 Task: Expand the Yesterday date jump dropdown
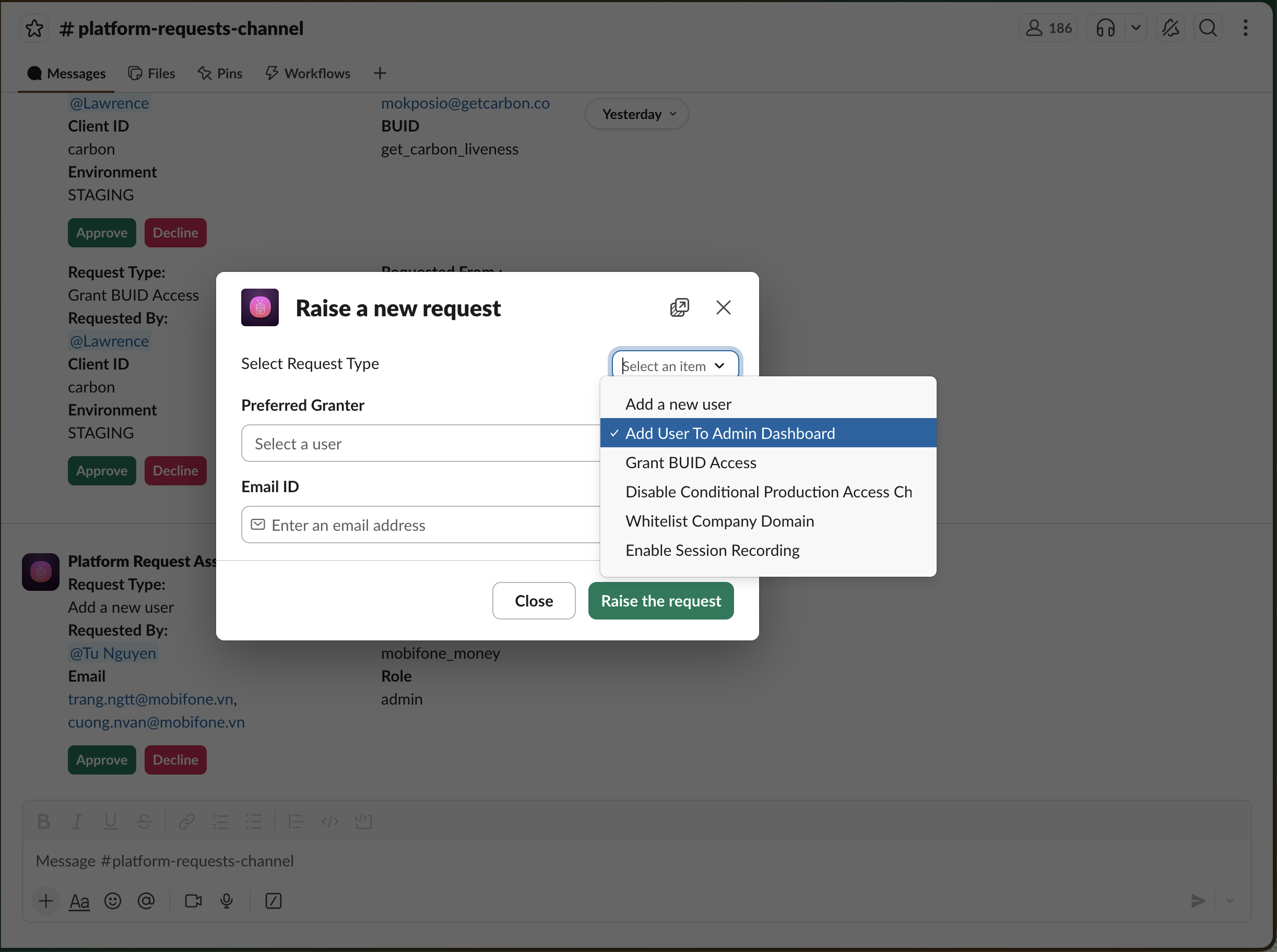[637, 114]
